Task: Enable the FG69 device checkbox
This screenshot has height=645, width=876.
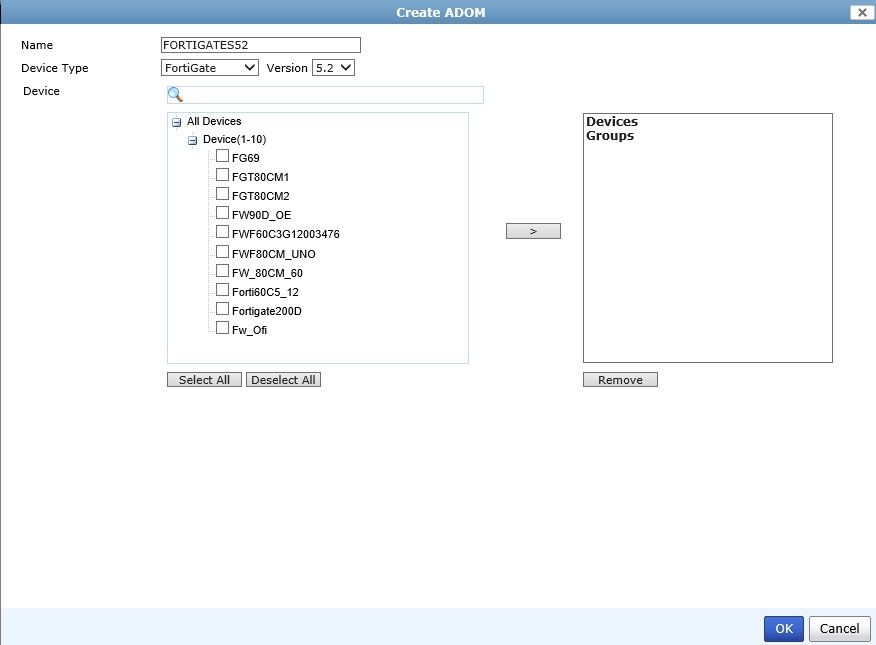Action: click(222, 155)
